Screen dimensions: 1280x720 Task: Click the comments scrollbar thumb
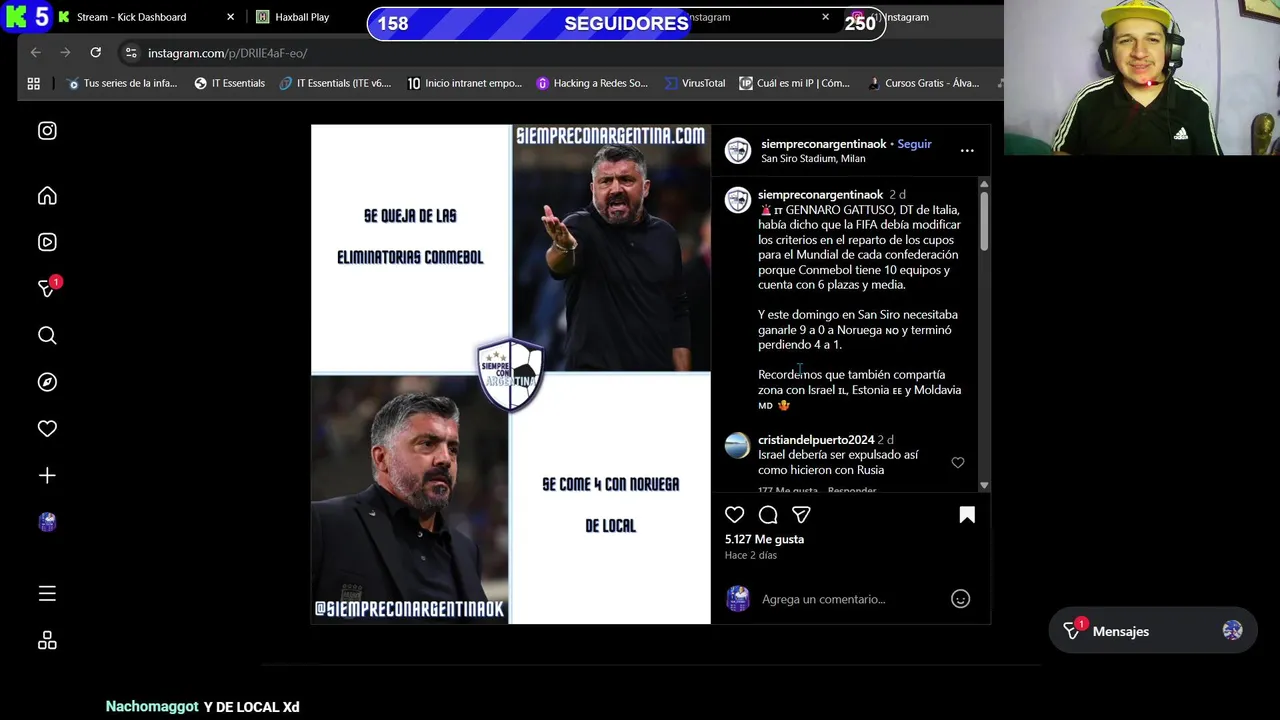point(984,220)
